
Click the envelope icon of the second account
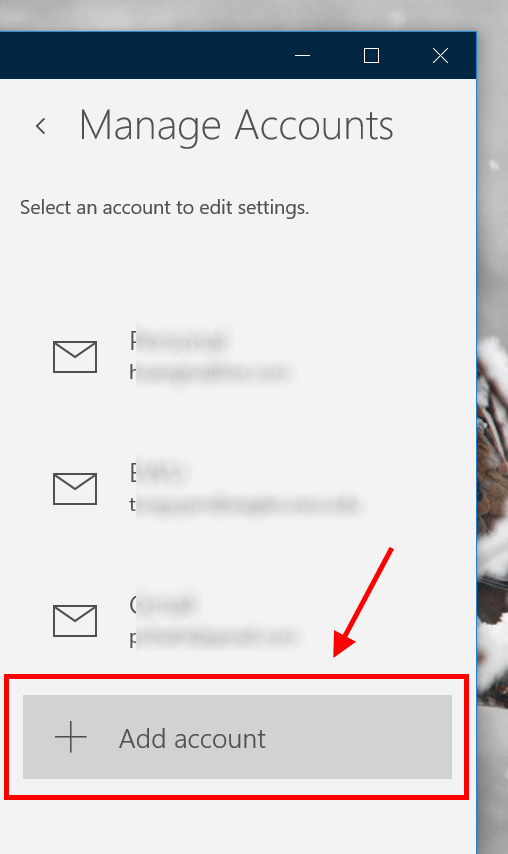75,489
